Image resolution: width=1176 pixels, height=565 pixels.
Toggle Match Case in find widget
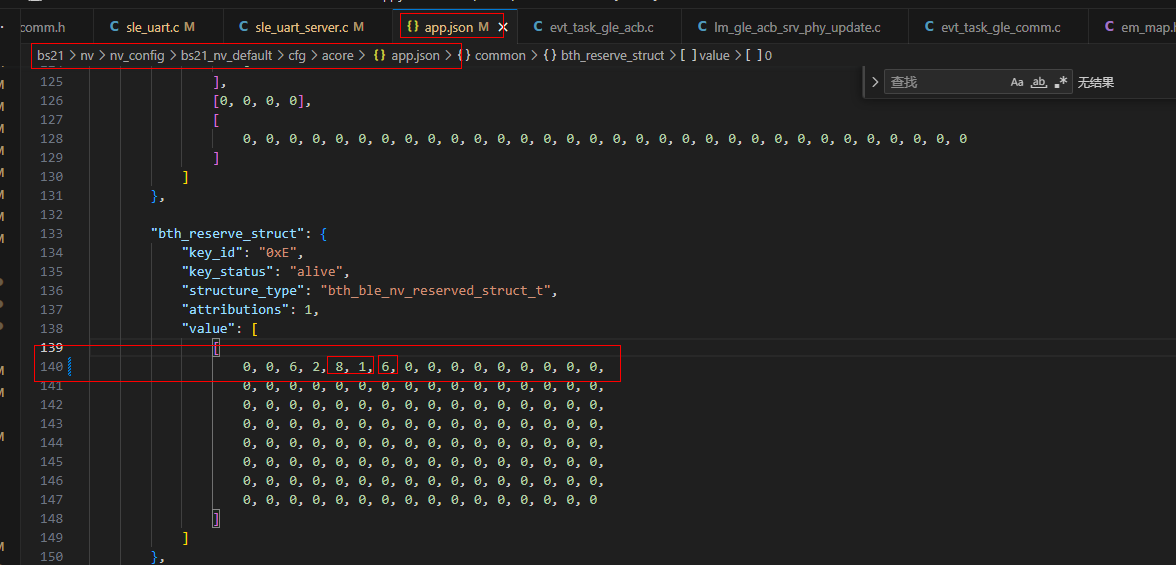coord(1017,82)
